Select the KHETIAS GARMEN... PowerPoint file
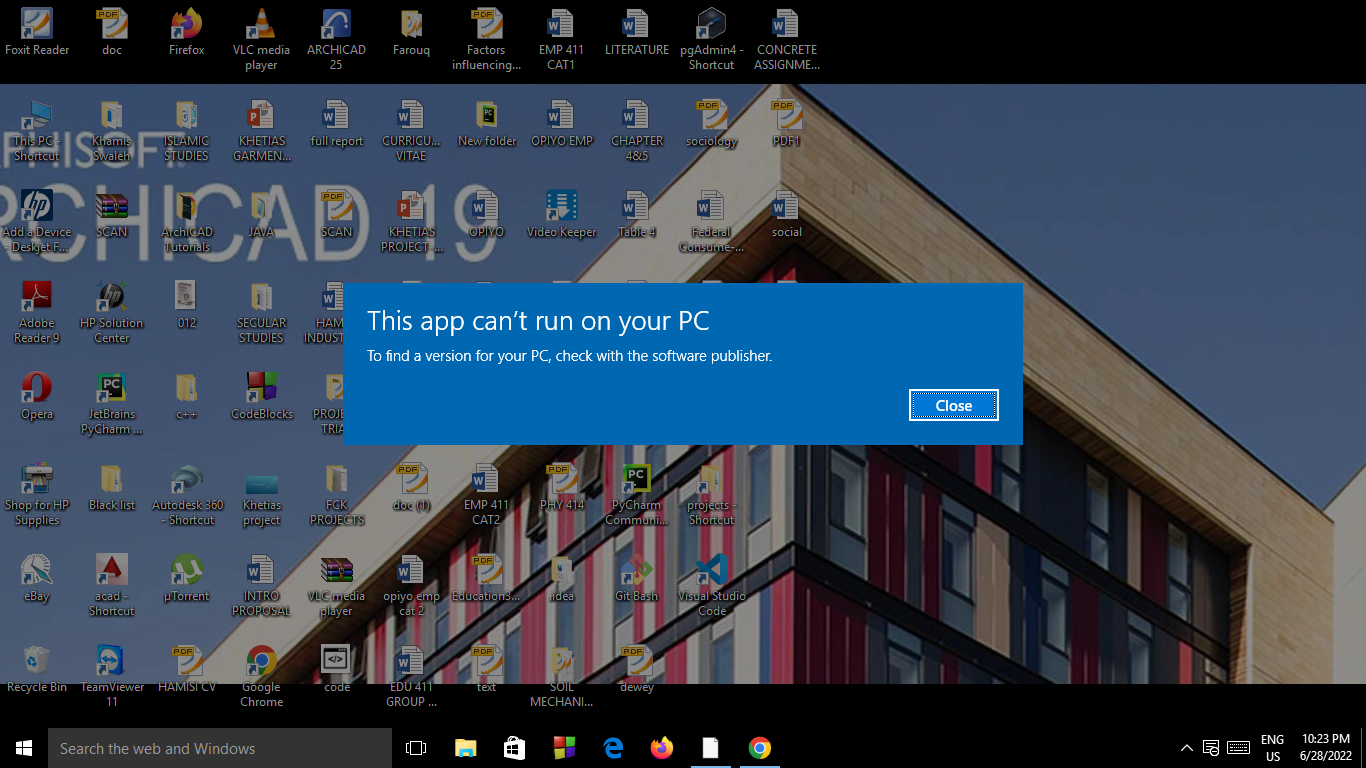Viewport: 1366px width, 768px height. pyautogui.click(x=261, y=131)
